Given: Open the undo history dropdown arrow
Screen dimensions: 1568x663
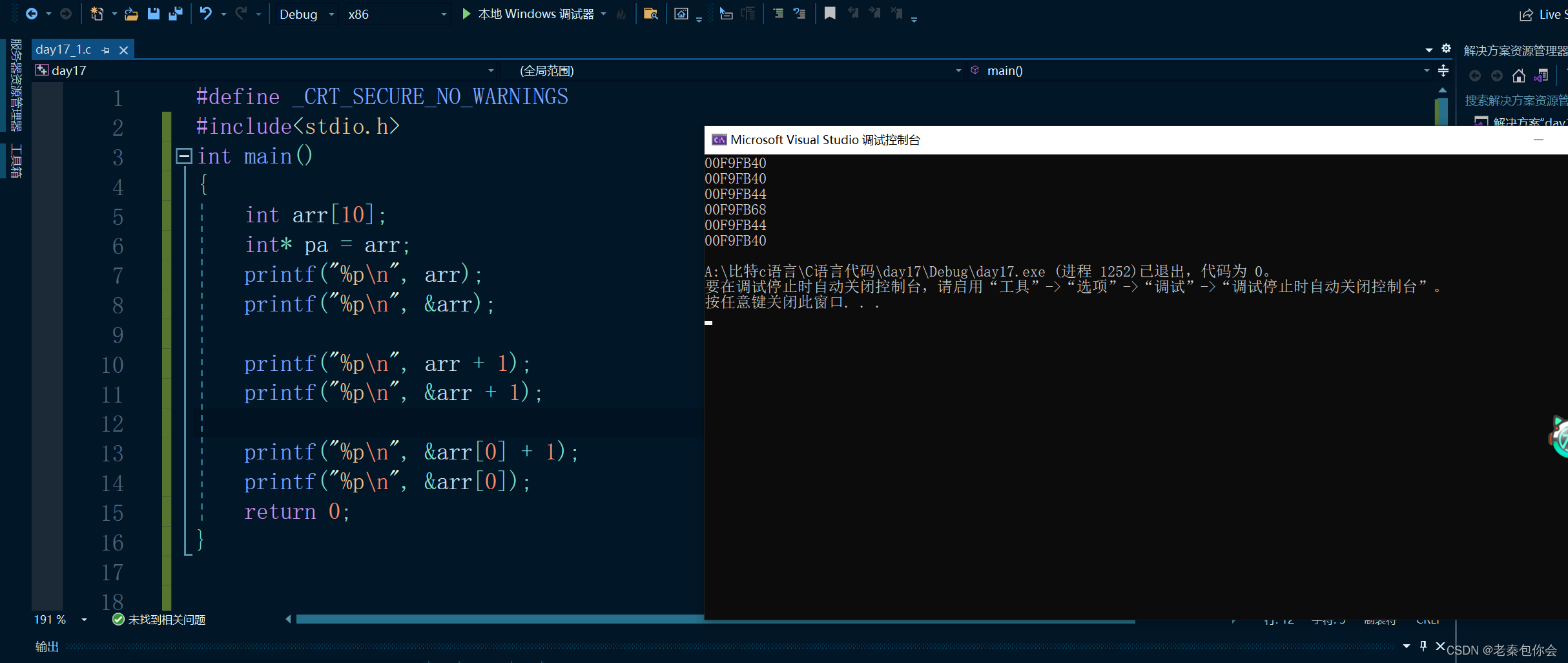Looking at the screenshot, I should click(x=223, y=14).
